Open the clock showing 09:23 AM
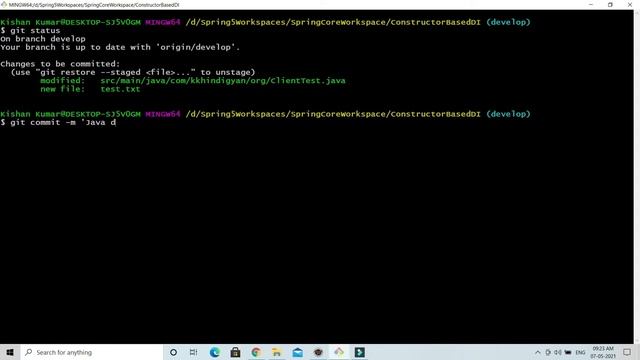640x360 pixels. pyautogui.click(x=603, y=352)
